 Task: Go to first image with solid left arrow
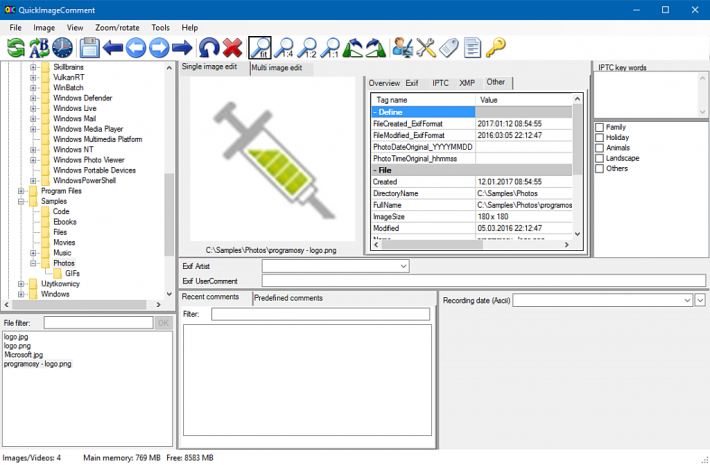tap(112, 48)
